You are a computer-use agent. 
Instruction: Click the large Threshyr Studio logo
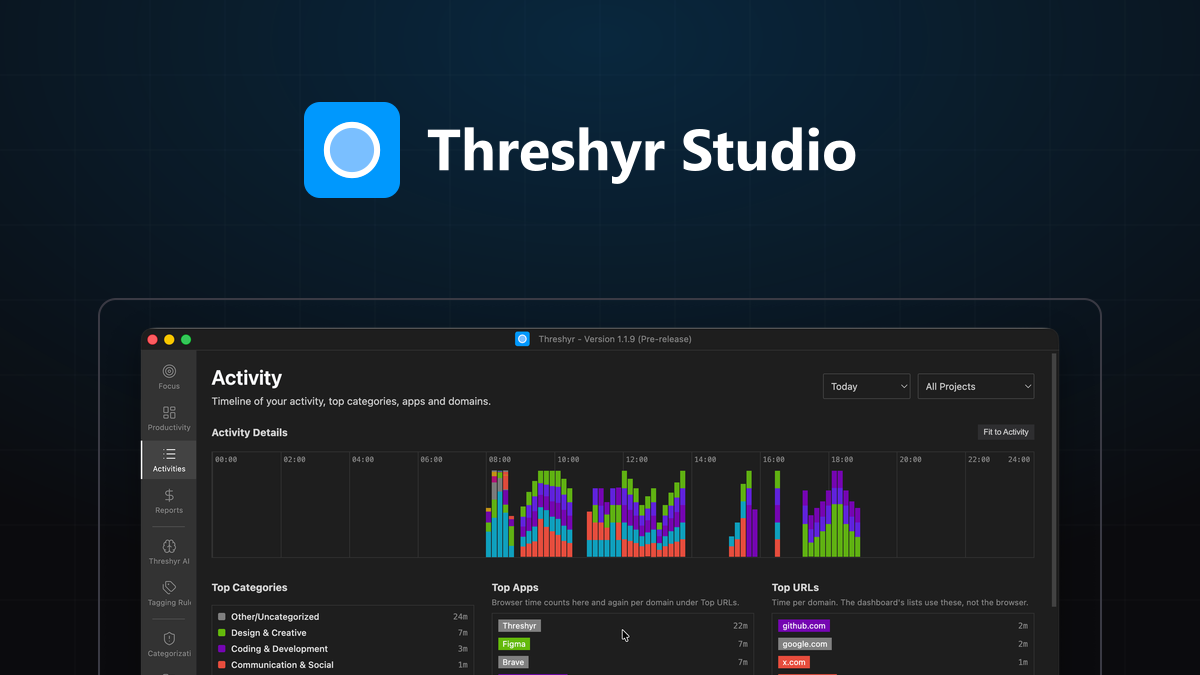352,150
